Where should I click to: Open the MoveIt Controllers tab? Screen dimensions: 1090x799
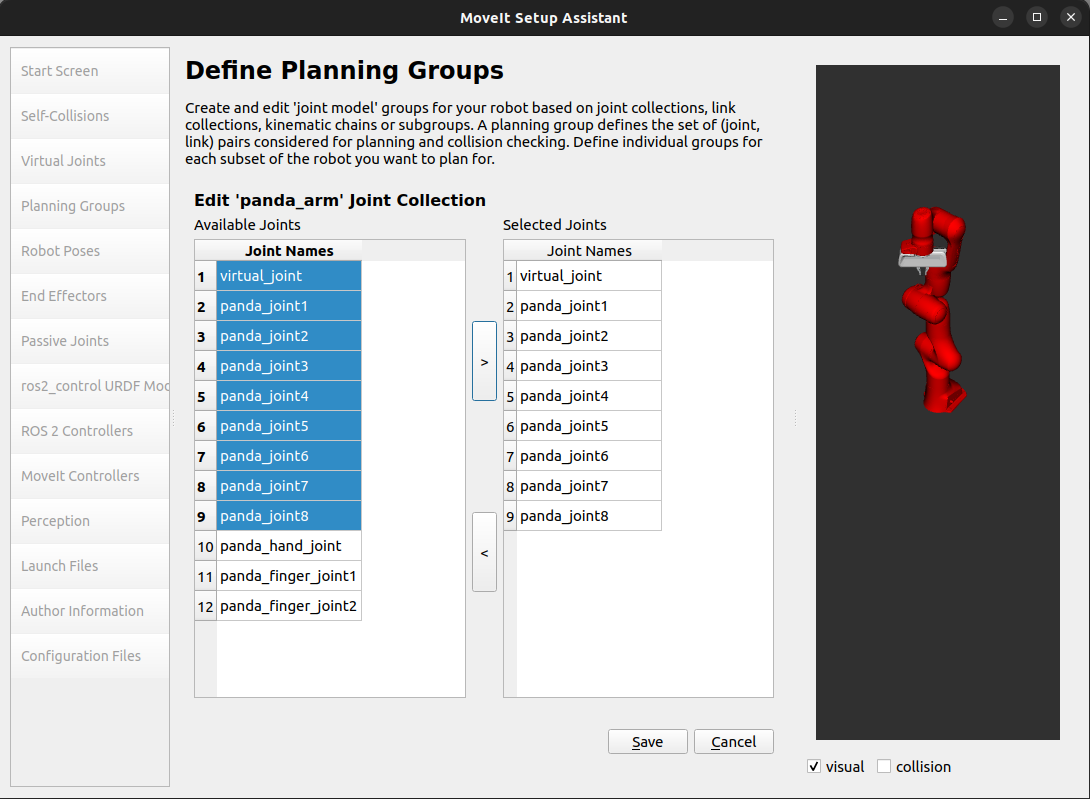tap(80, 476)
